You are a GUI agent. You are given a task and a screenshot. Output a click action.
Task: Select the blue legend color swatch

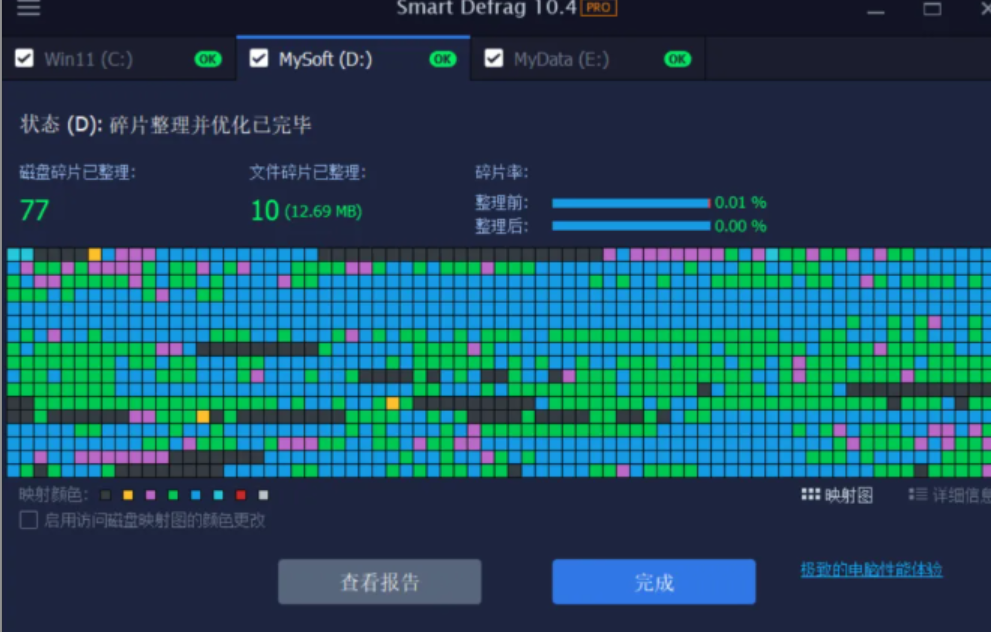195,495
